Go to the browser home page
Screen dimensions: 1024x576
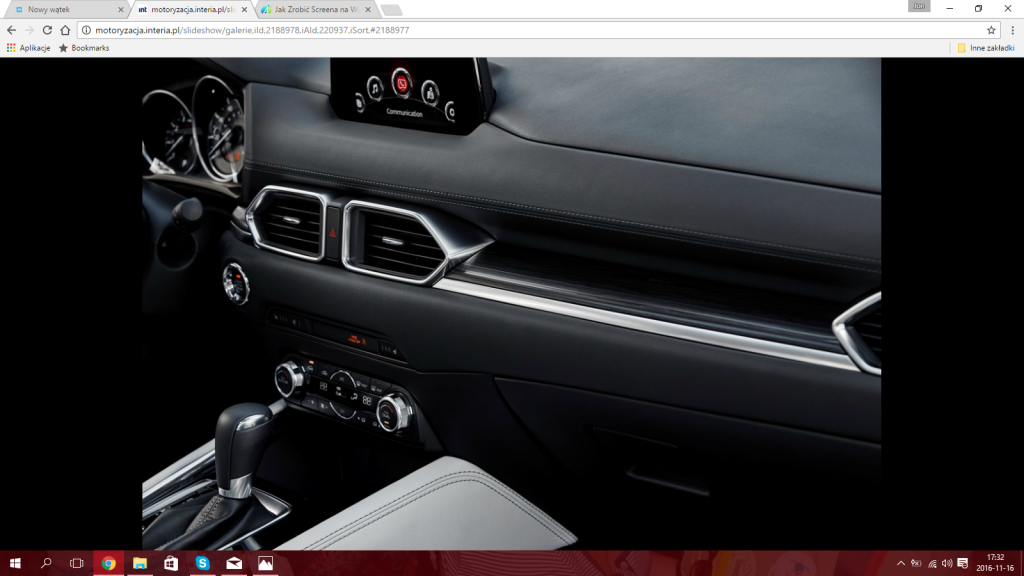(65, 30)
